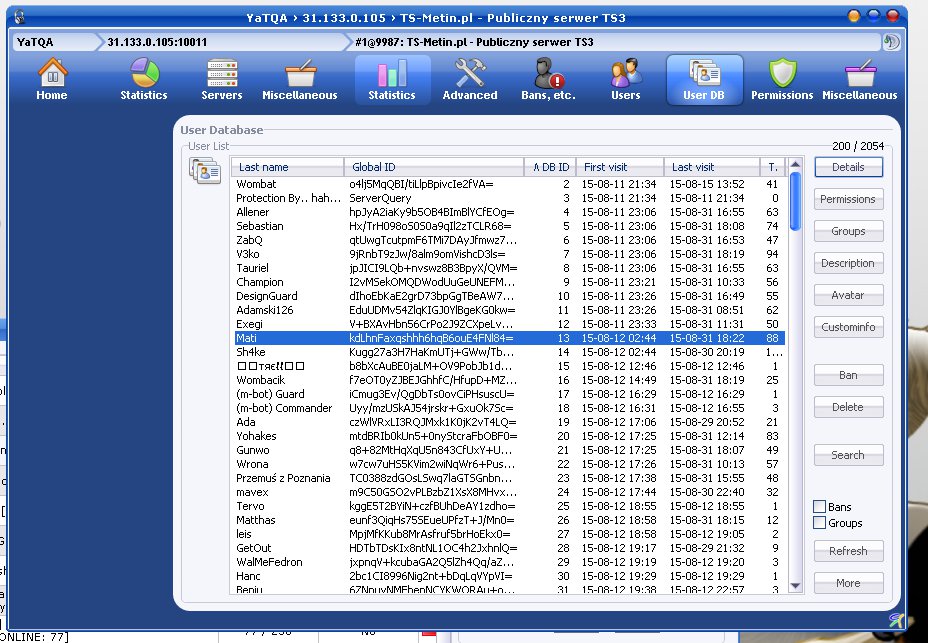Open the Bans, etc. section

pos(548,80)
